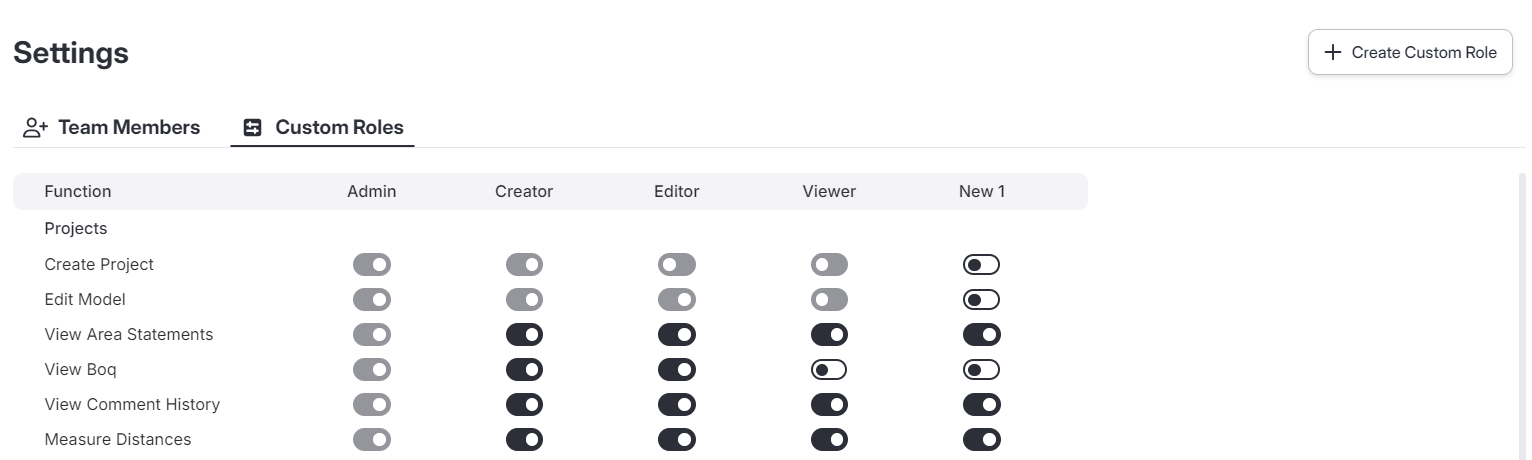
Task: Click the Editor column header
Action: click(677, 191)
